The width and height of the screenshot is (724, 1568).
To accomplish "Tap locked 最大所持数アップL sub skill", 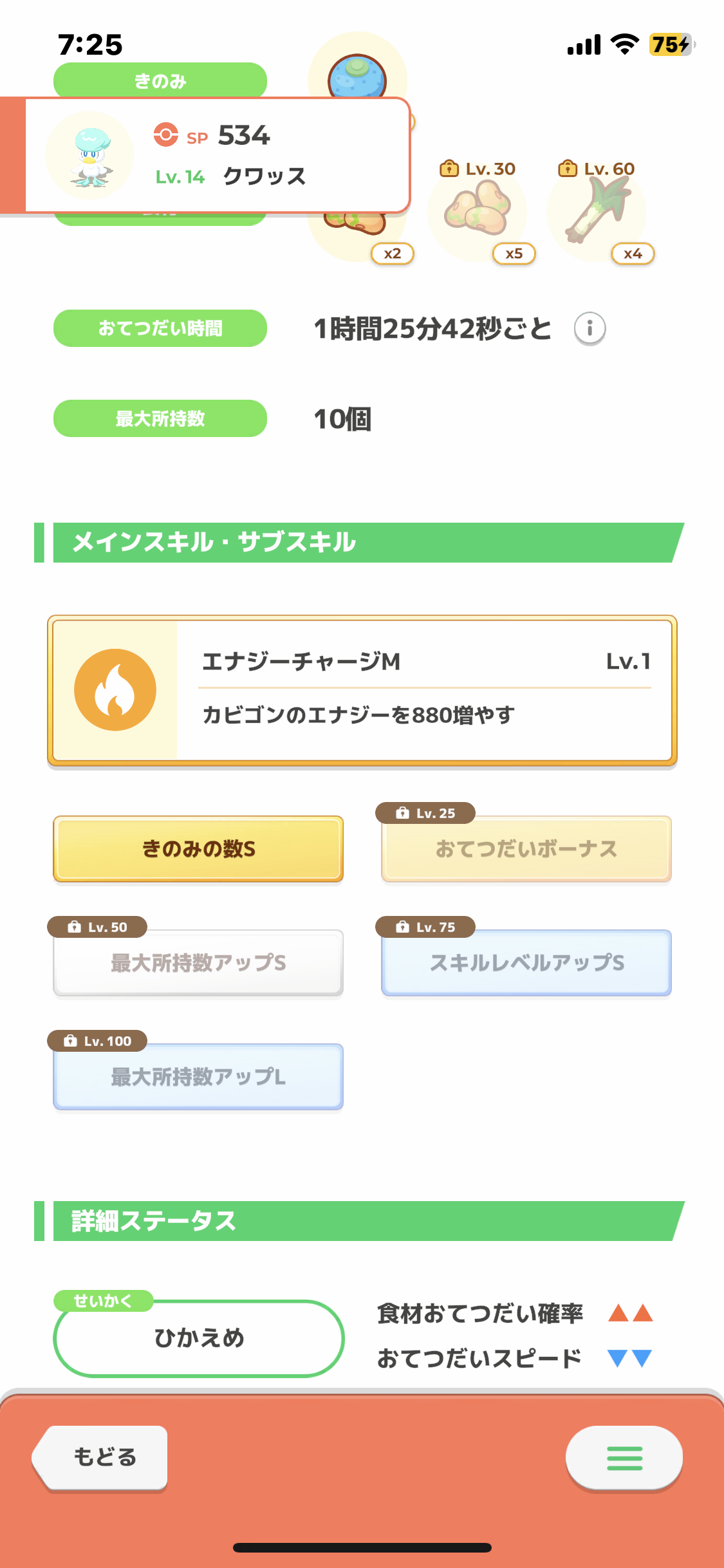I will pyautogui.click(x=198, y=1076).
